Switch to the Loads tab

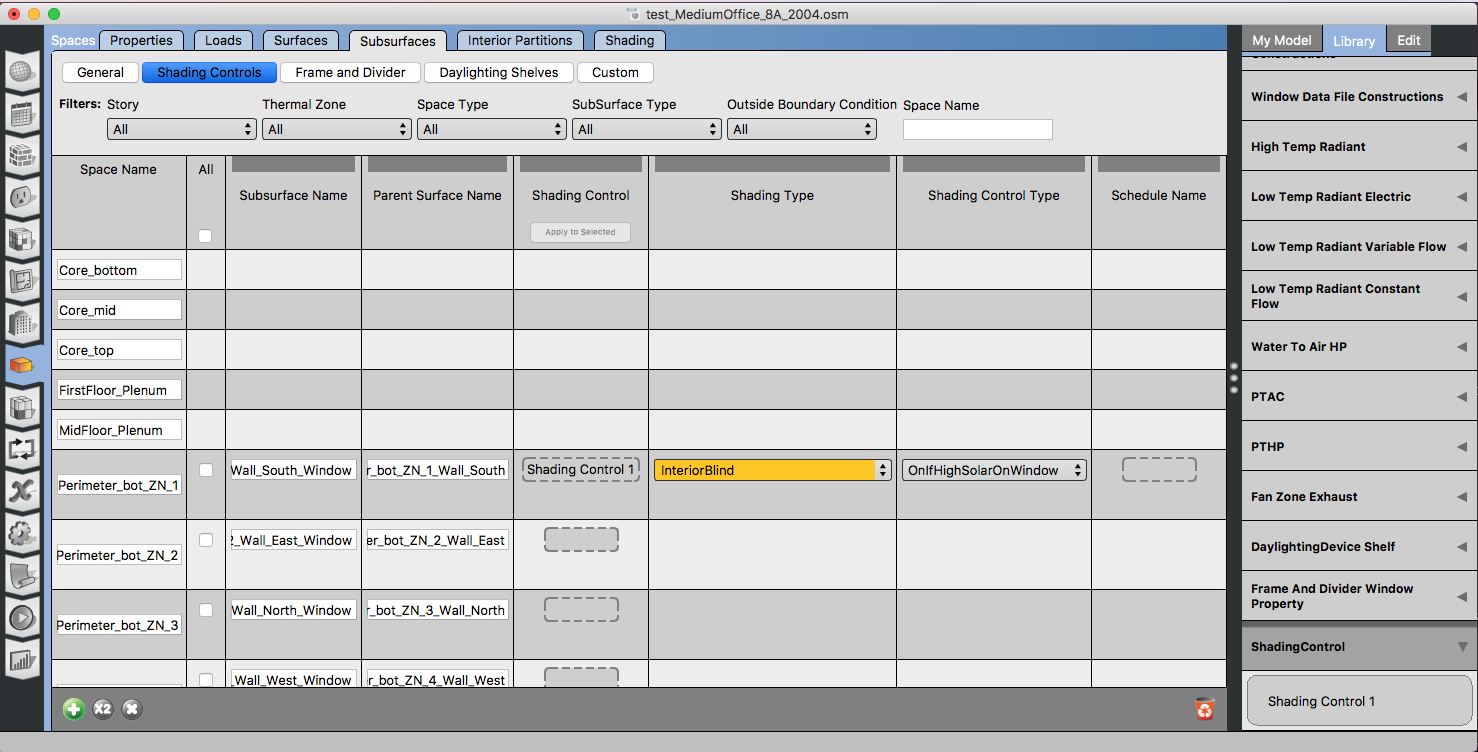pos(223,40)
